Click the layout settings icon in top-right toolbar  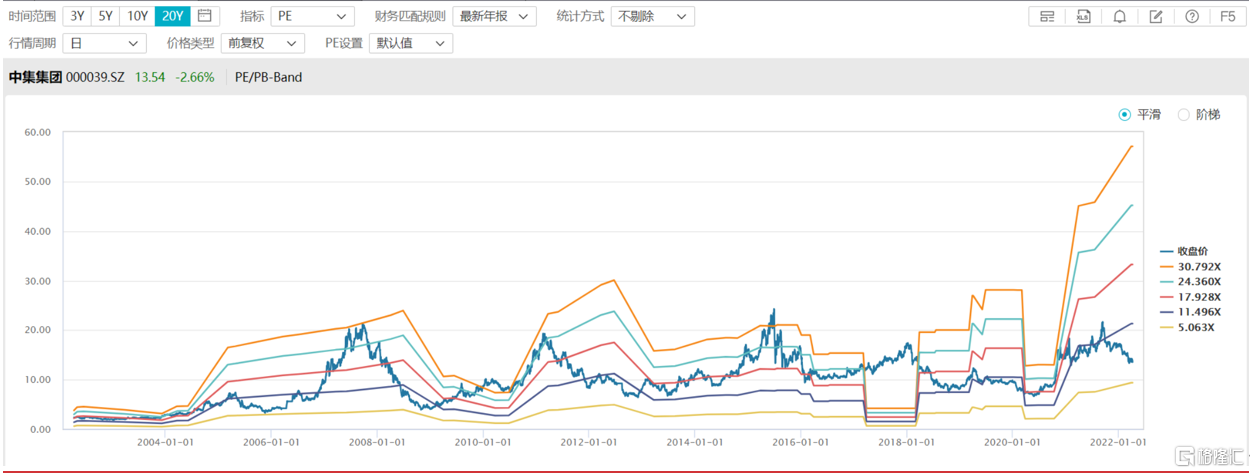pyautogui.click(x=1047, y=17)
